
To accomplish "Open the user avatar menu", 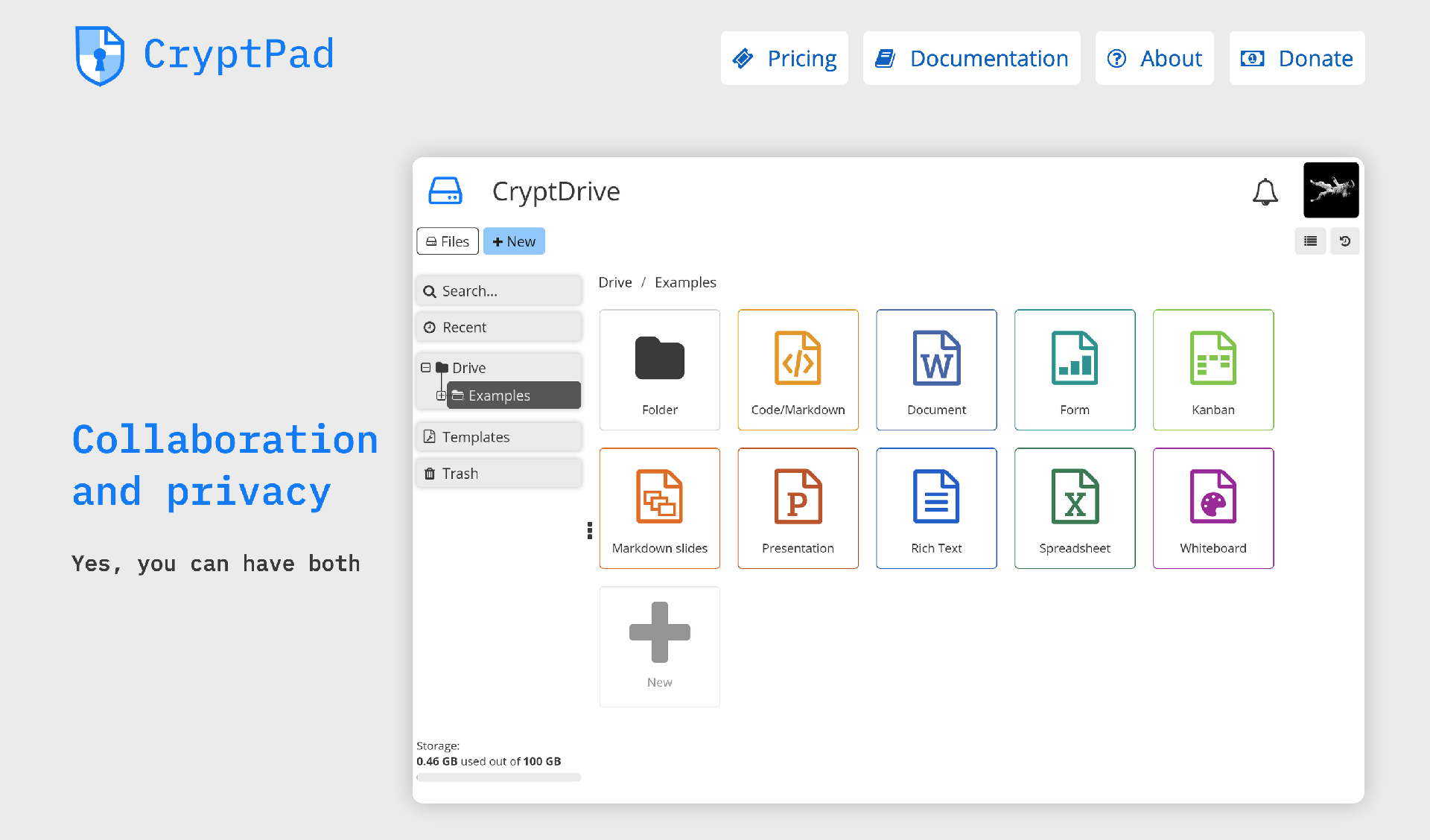I will 1331,190.
